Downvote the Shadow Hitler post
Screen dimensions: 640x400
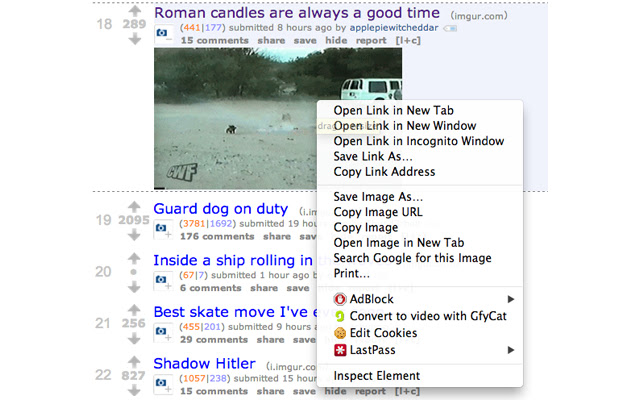[134, 391]
